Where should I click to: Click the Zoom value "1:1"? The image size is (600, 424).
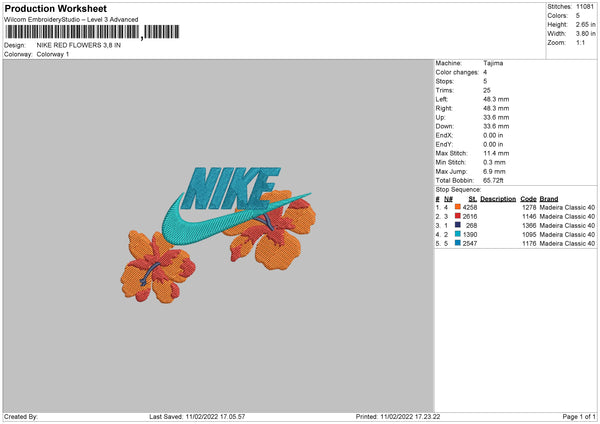[x=580, y=42]
